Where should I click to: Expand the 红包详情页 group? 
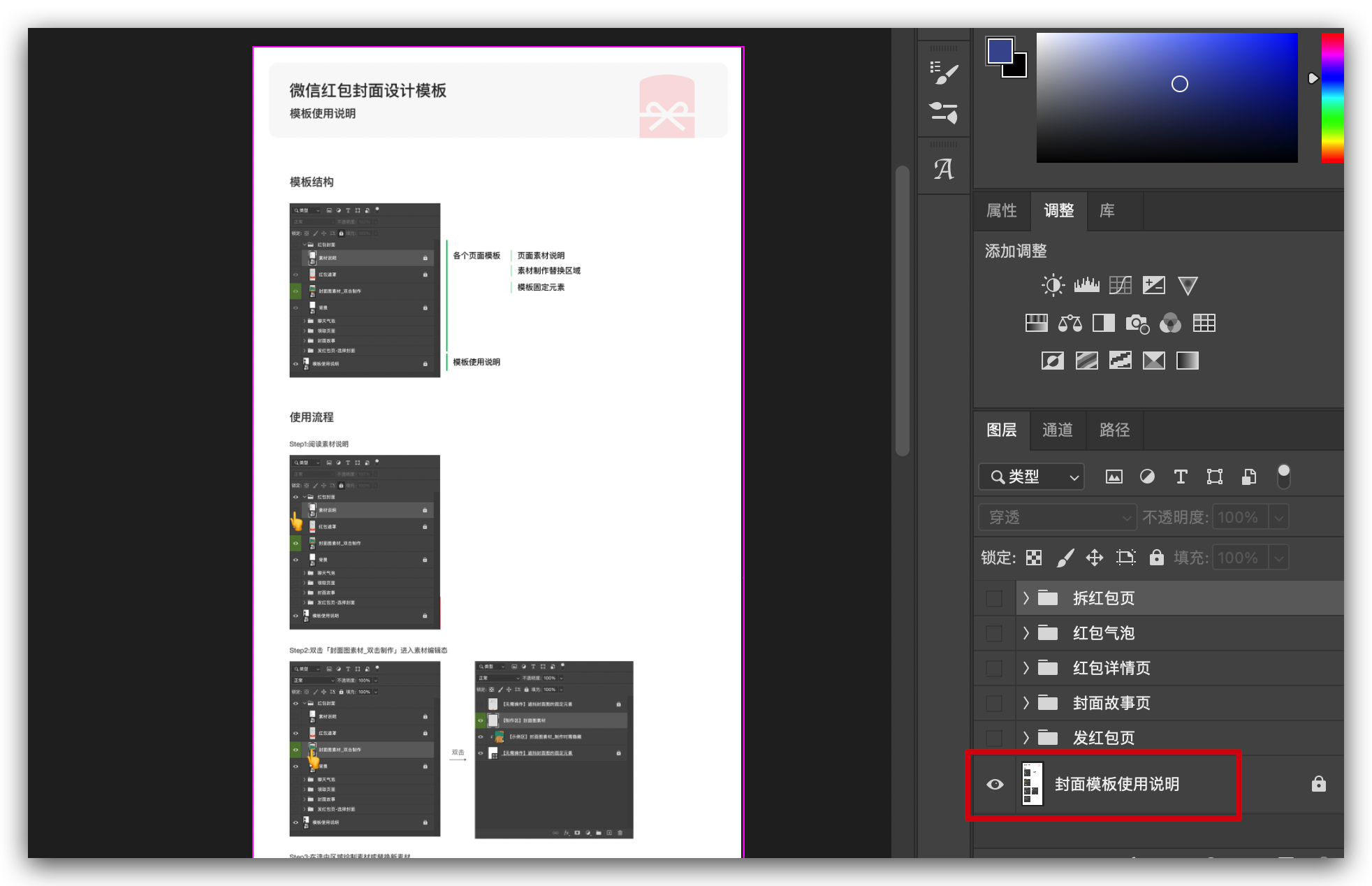tap(1026, 668)
